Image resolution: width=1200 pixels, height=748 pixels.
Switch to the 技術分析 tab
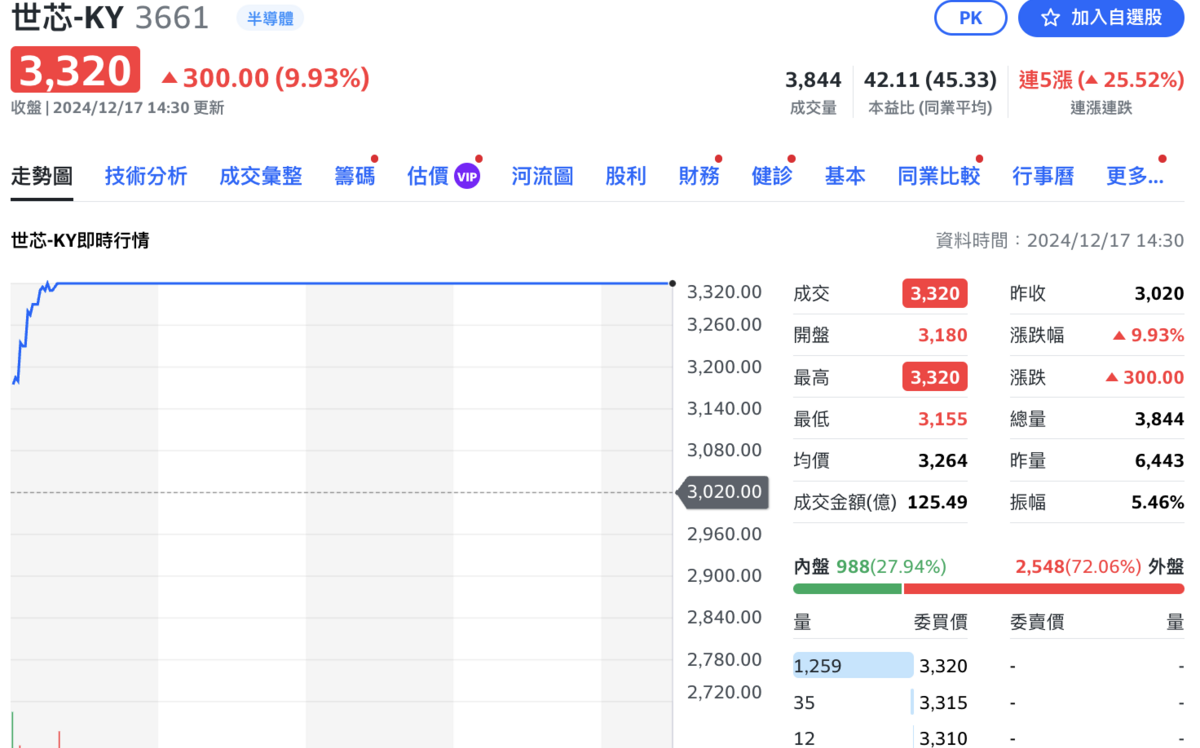tap(146, 175)
